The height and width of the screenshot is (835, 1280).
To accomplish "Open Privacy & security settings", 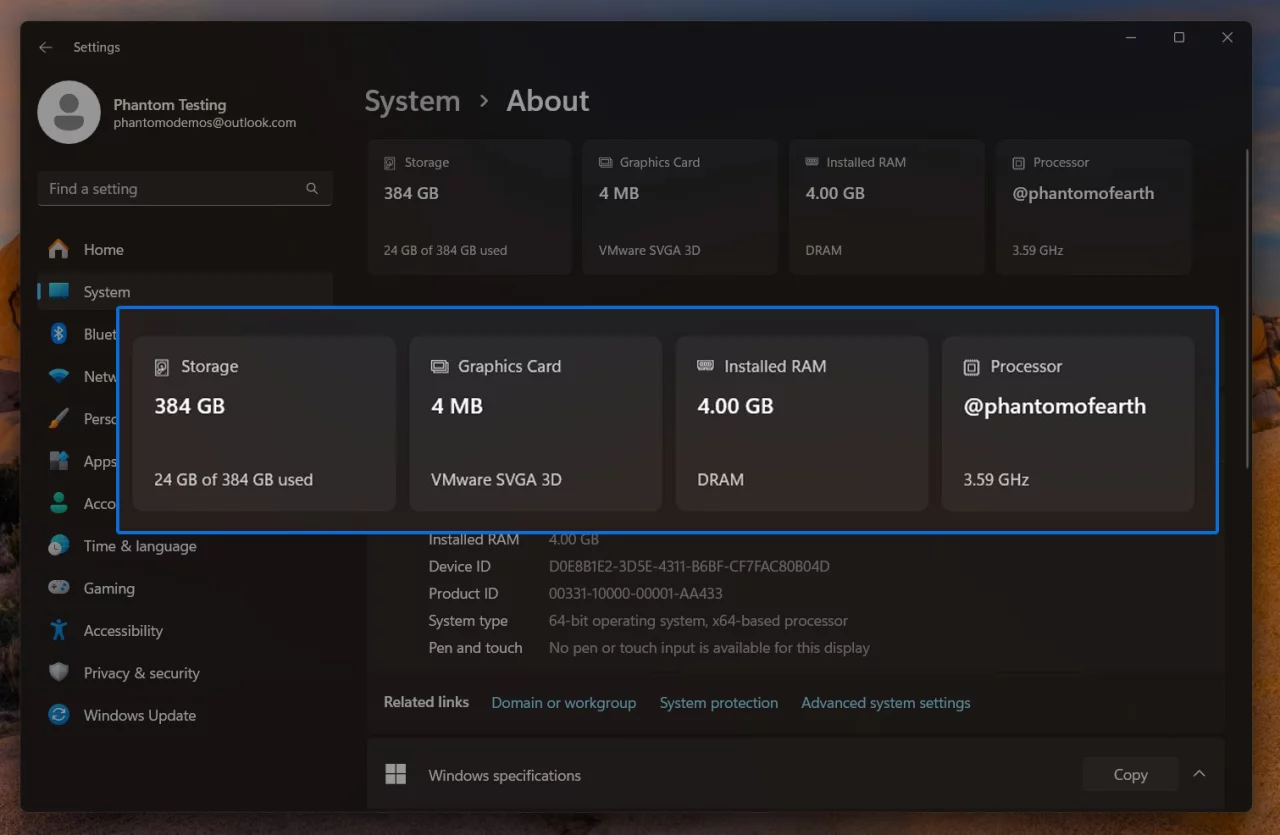I will click(185, 673).
